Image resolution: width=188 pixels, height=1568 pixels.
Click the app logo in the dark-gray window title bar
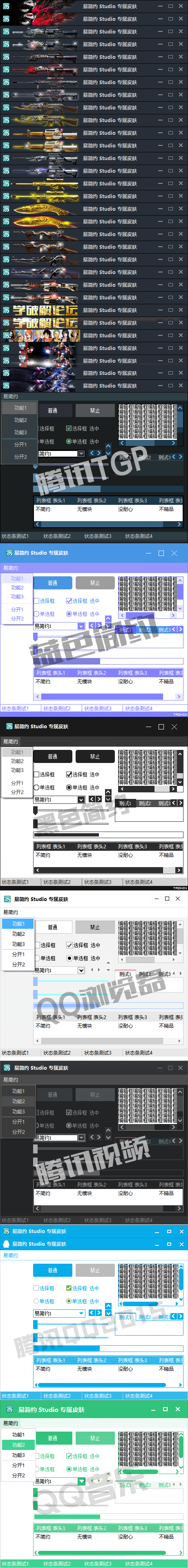tap(7, 1068)
